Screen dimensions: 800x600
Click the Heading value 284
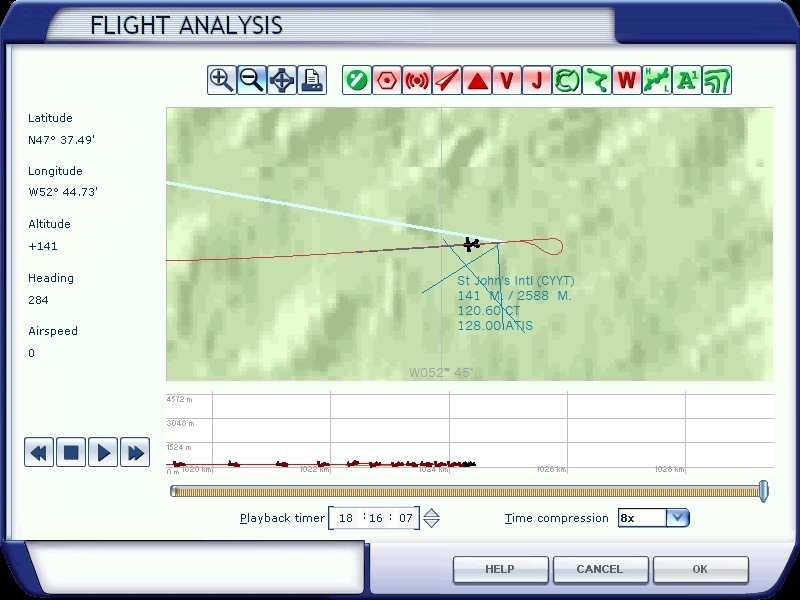38,300
